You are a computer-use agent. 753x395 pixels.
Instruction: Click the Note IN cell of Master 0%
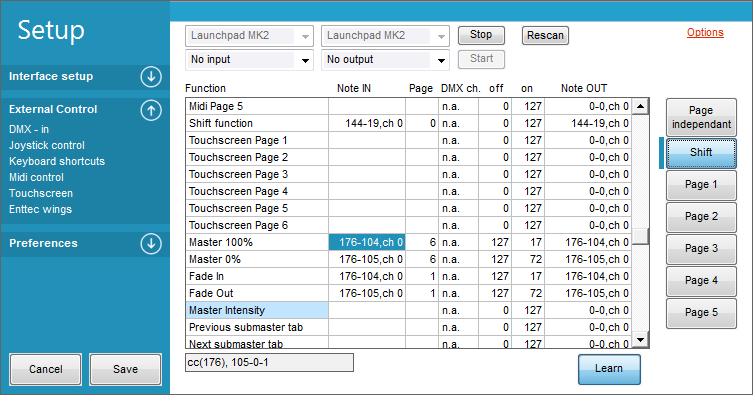click(367, 259)
